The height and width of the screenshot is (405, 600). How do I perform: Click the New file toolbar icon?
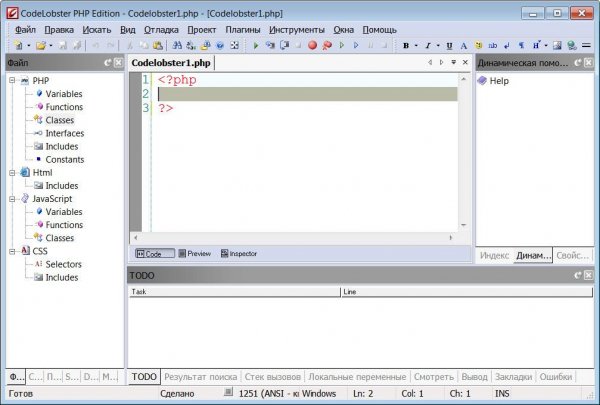(x=18, y=46)
